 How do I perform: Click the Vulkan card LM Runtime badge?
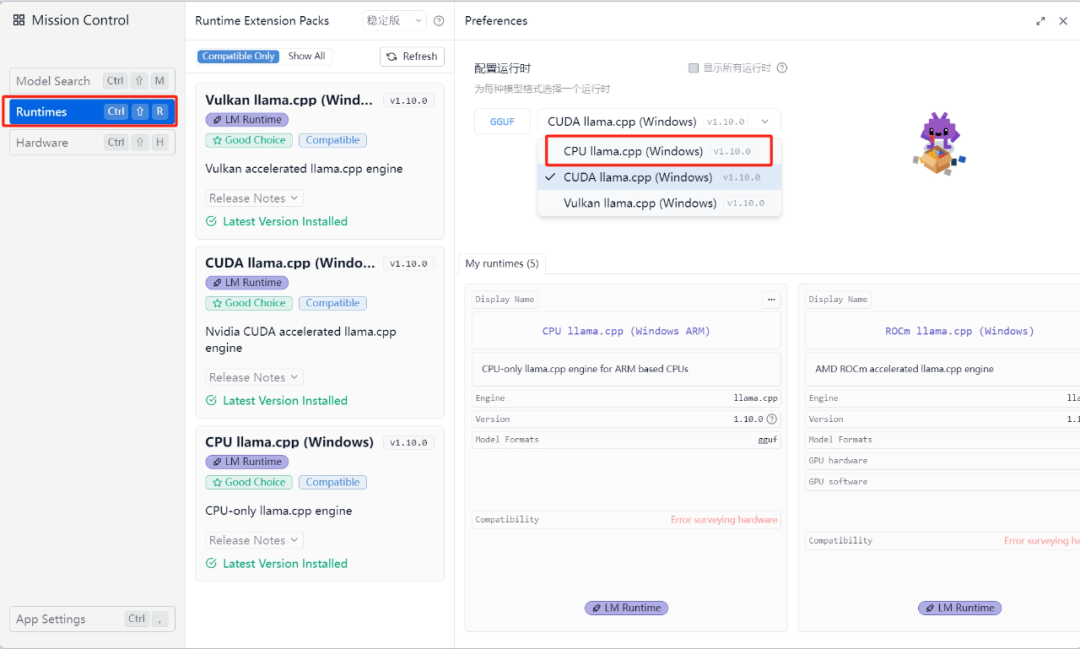[247, 120]
